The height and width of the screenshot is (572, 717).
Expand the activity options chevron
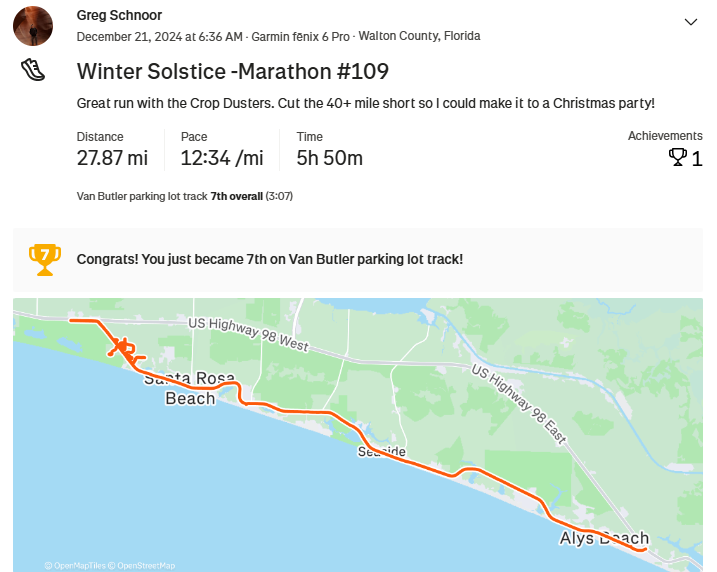point(690,22)
